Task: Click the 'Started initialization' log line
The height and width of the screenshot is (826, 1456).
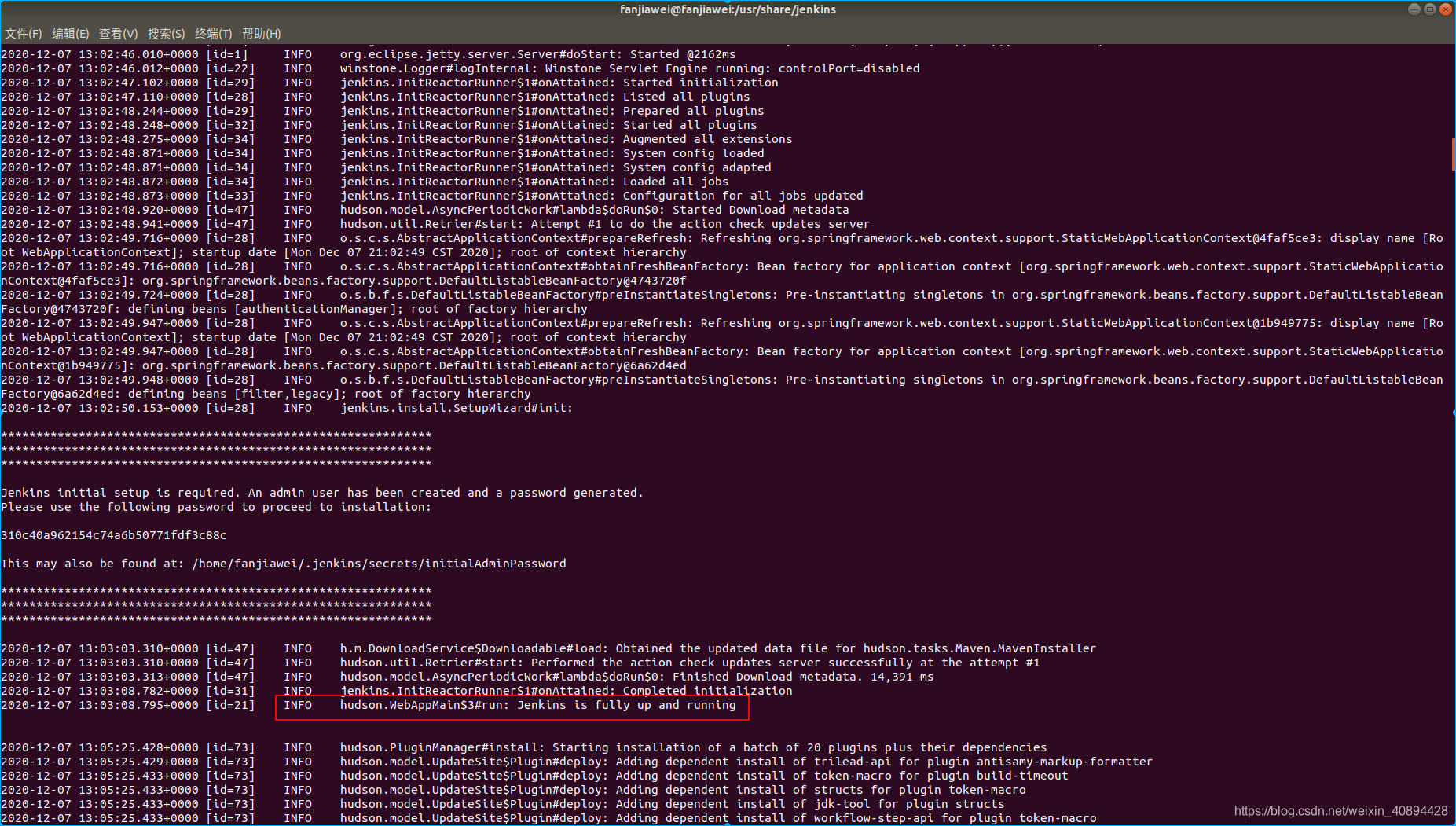Action: (390, 83)
